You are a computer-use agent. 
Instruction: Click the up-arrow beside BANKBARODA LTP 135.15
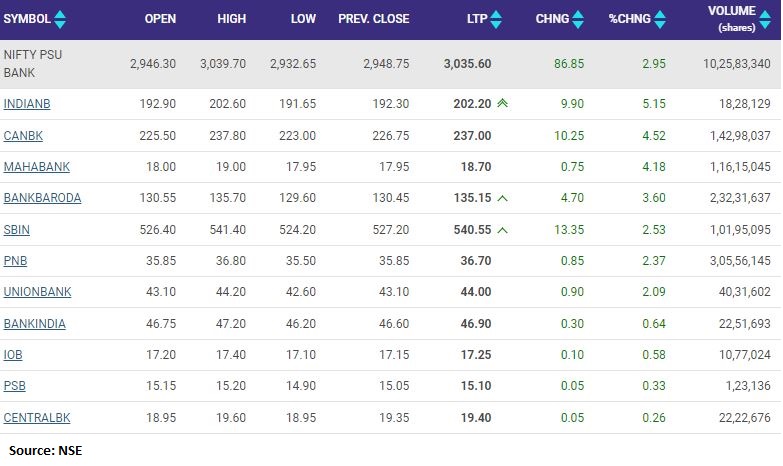[x=502, y=198]
